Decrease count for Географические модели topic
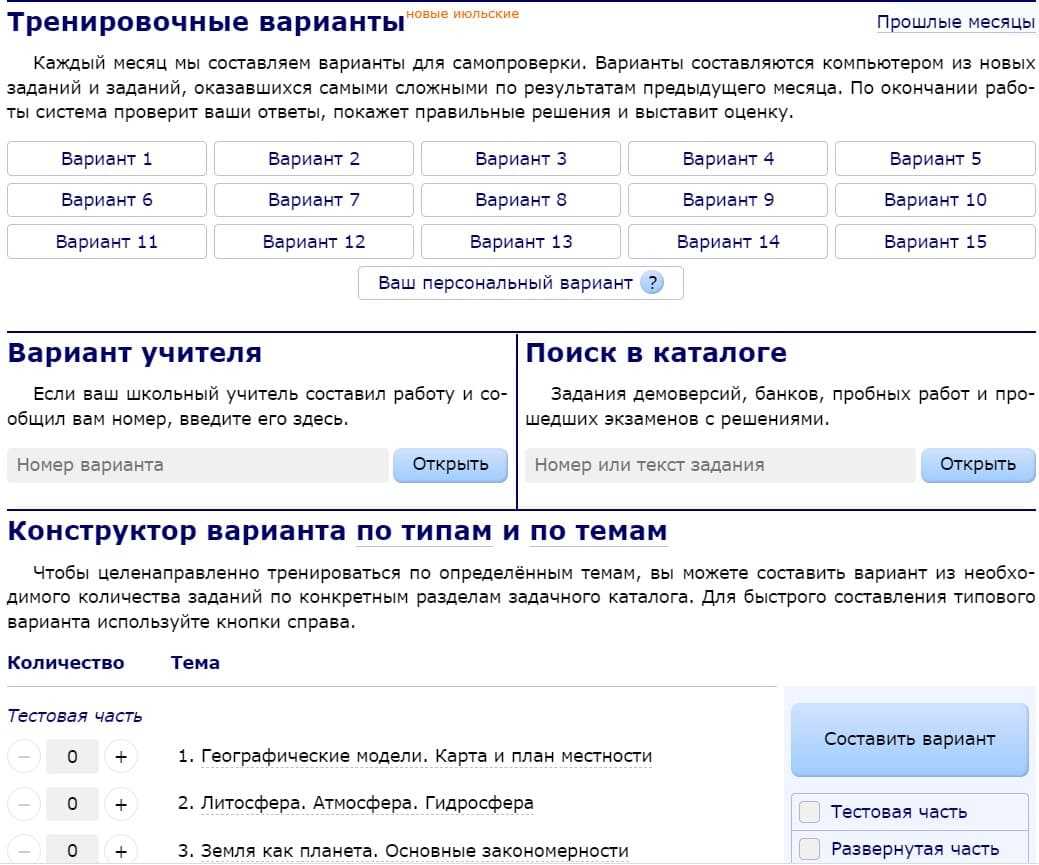 click(x=25, y=757)
